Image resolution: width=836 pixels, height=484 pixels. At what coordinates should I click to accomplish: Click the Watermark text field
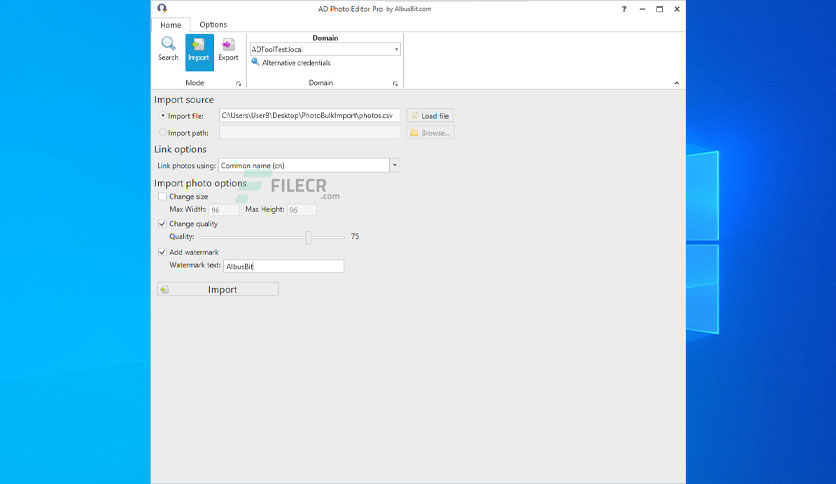[x=284, y=266]
